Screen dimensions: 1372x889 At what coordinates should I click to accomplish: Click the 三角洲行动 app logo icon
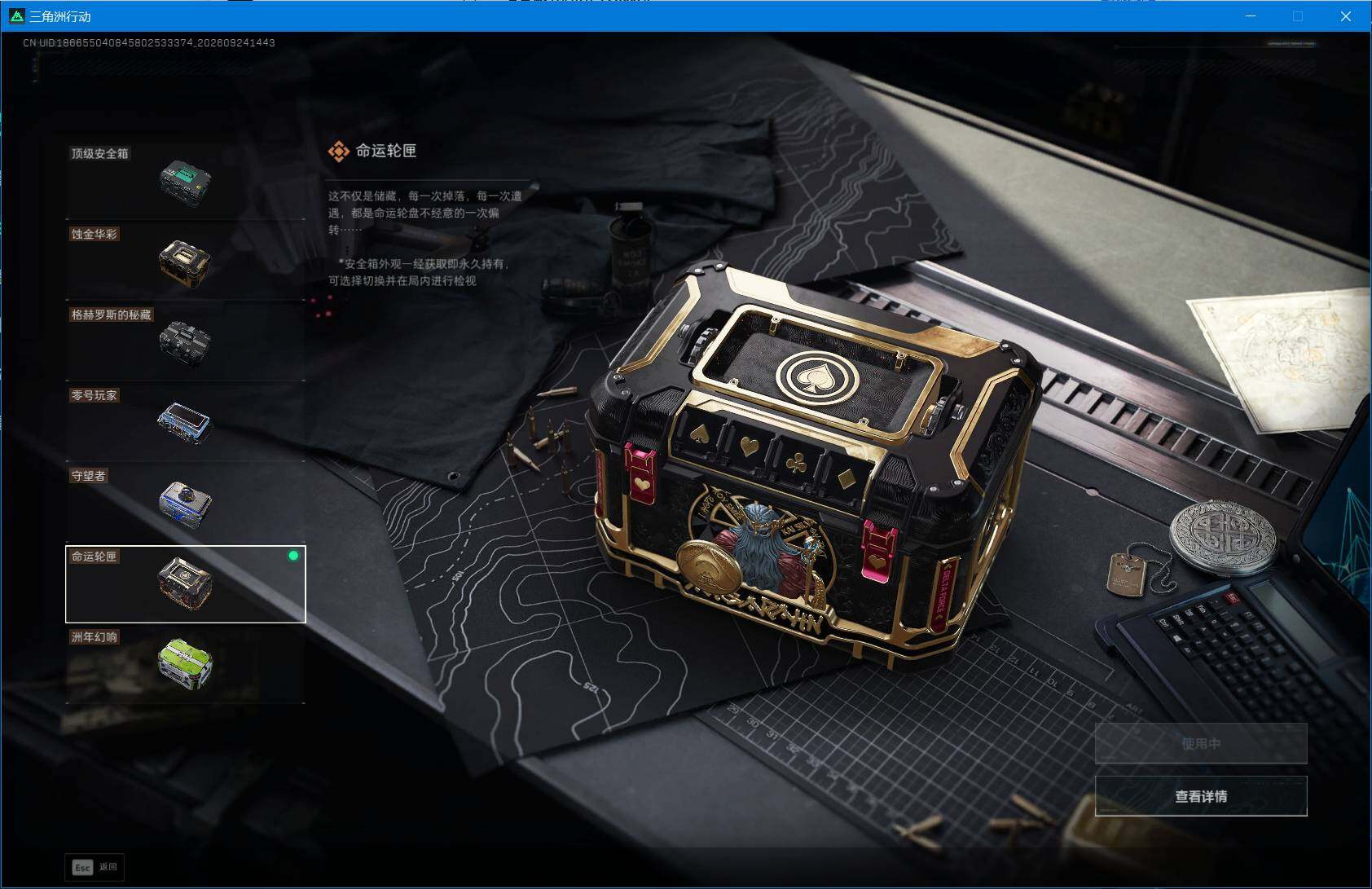pyautogui.click(x=15, y=16)
